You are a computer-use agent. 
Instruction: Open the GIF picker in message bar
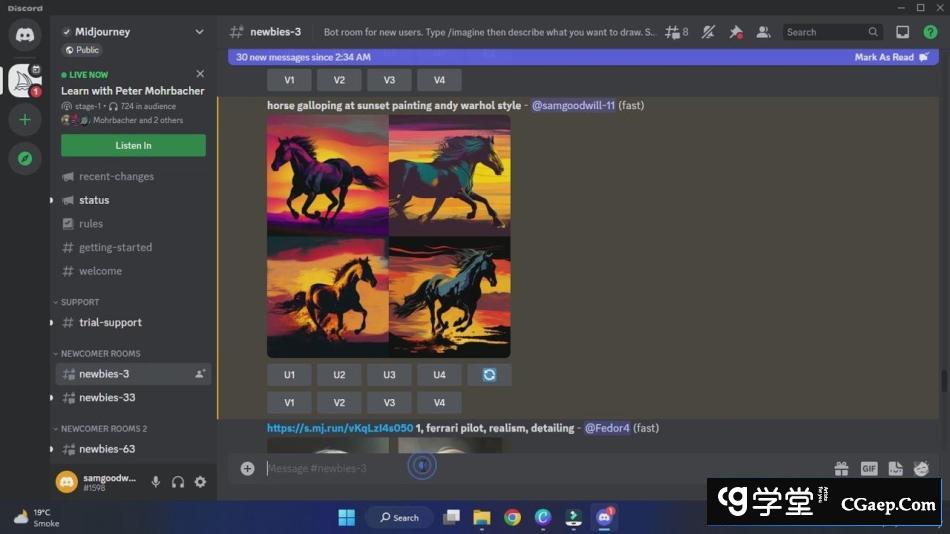coord(868,468)
